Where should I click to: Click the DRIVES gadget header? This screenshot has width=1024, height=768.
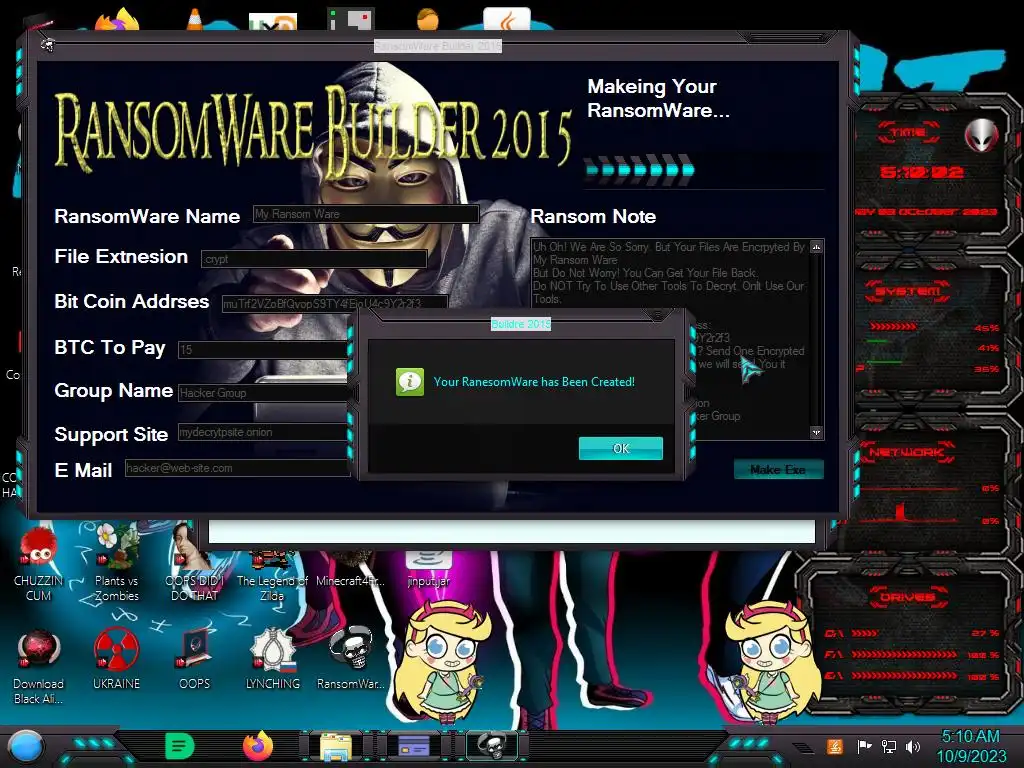point(907,597)
